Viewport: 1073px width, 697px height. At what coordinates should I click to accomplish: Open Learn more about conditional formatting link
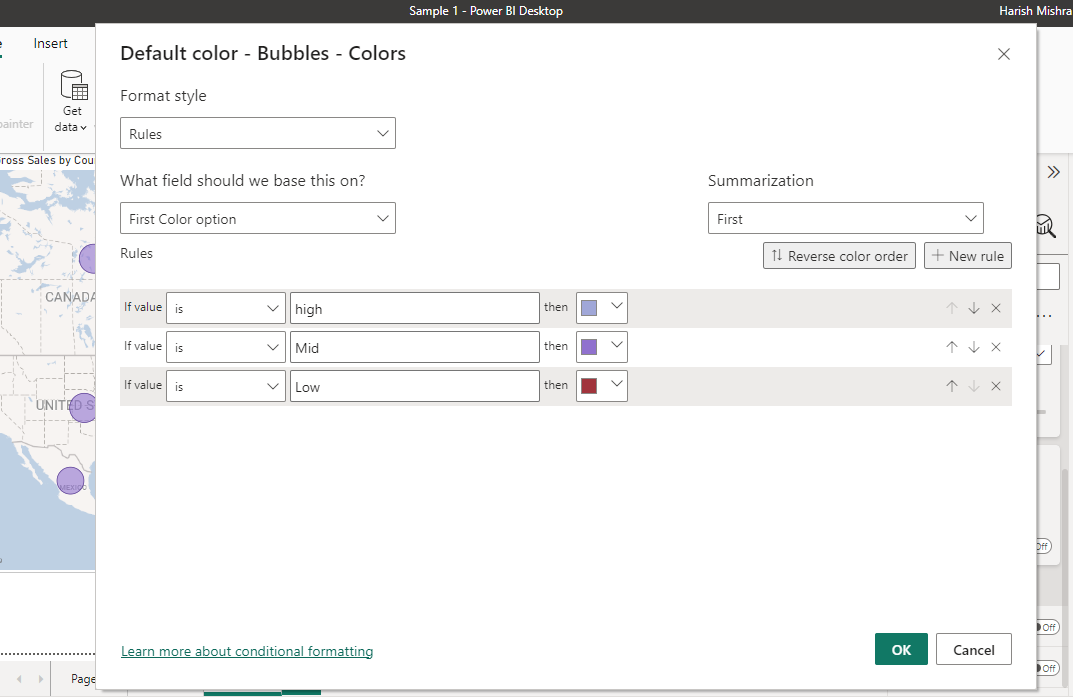(x=247, y=651)
